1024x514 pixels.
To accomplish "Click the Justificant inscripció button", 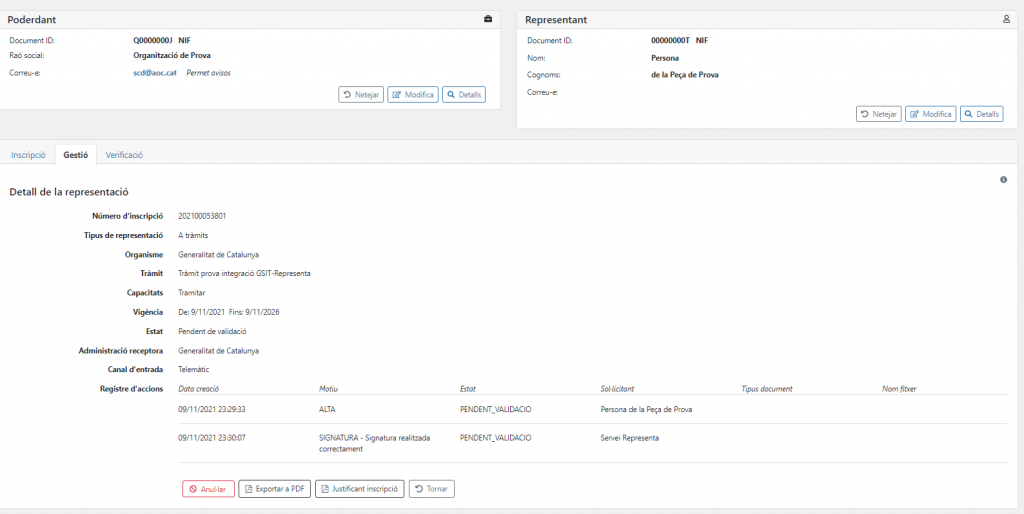I will pos(359,489).
